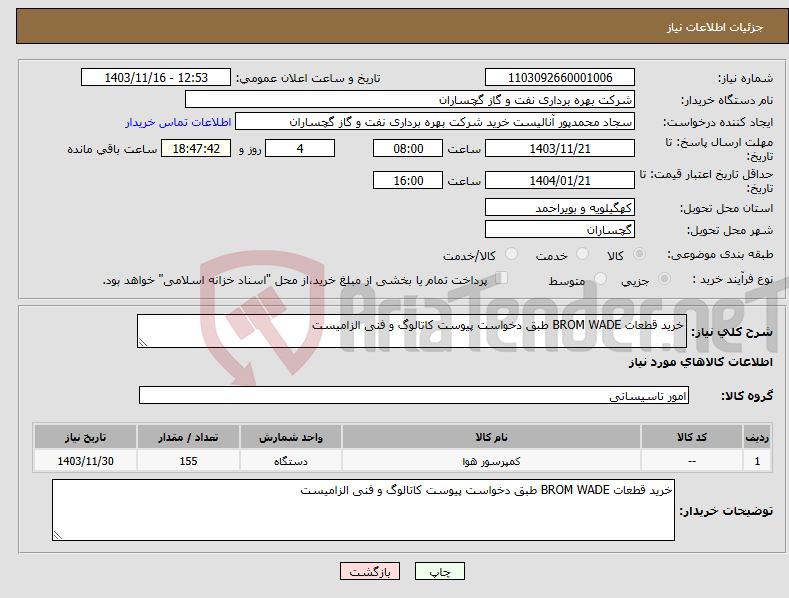Click the چاپ (print) button
This screenshot has height=598, width=789.
tap(439, 571)
